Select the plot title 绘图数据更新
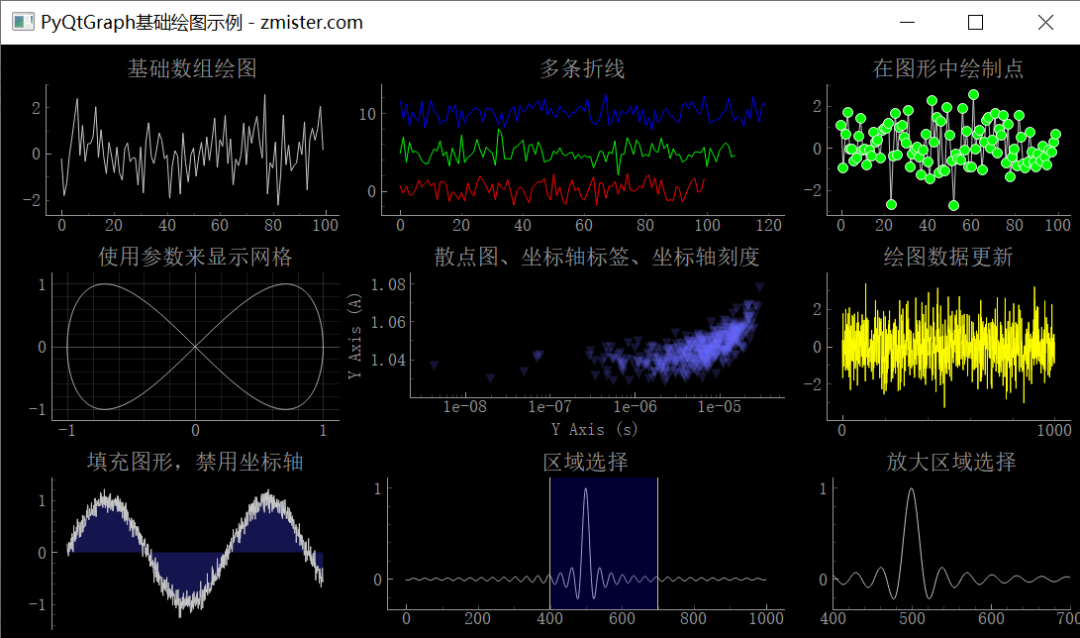This screenshot has height=638, width=1080. 948,257
